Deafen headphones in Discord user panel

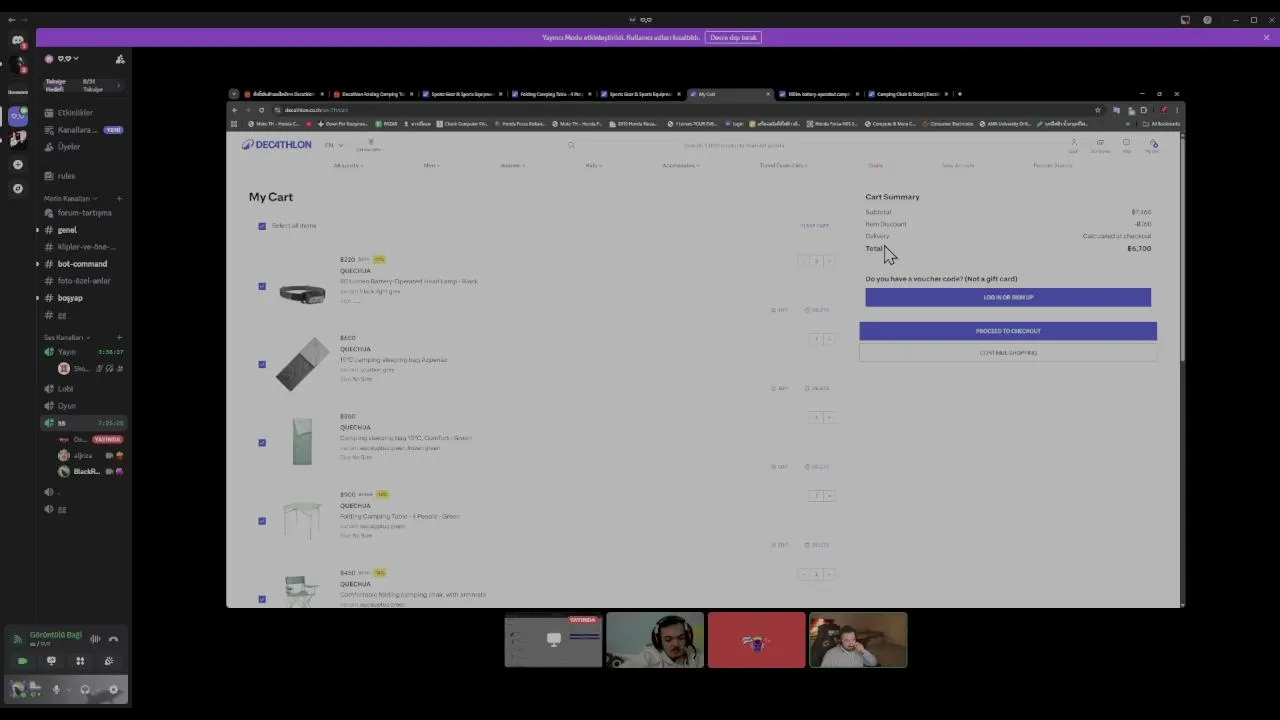(x=85, y=689)
